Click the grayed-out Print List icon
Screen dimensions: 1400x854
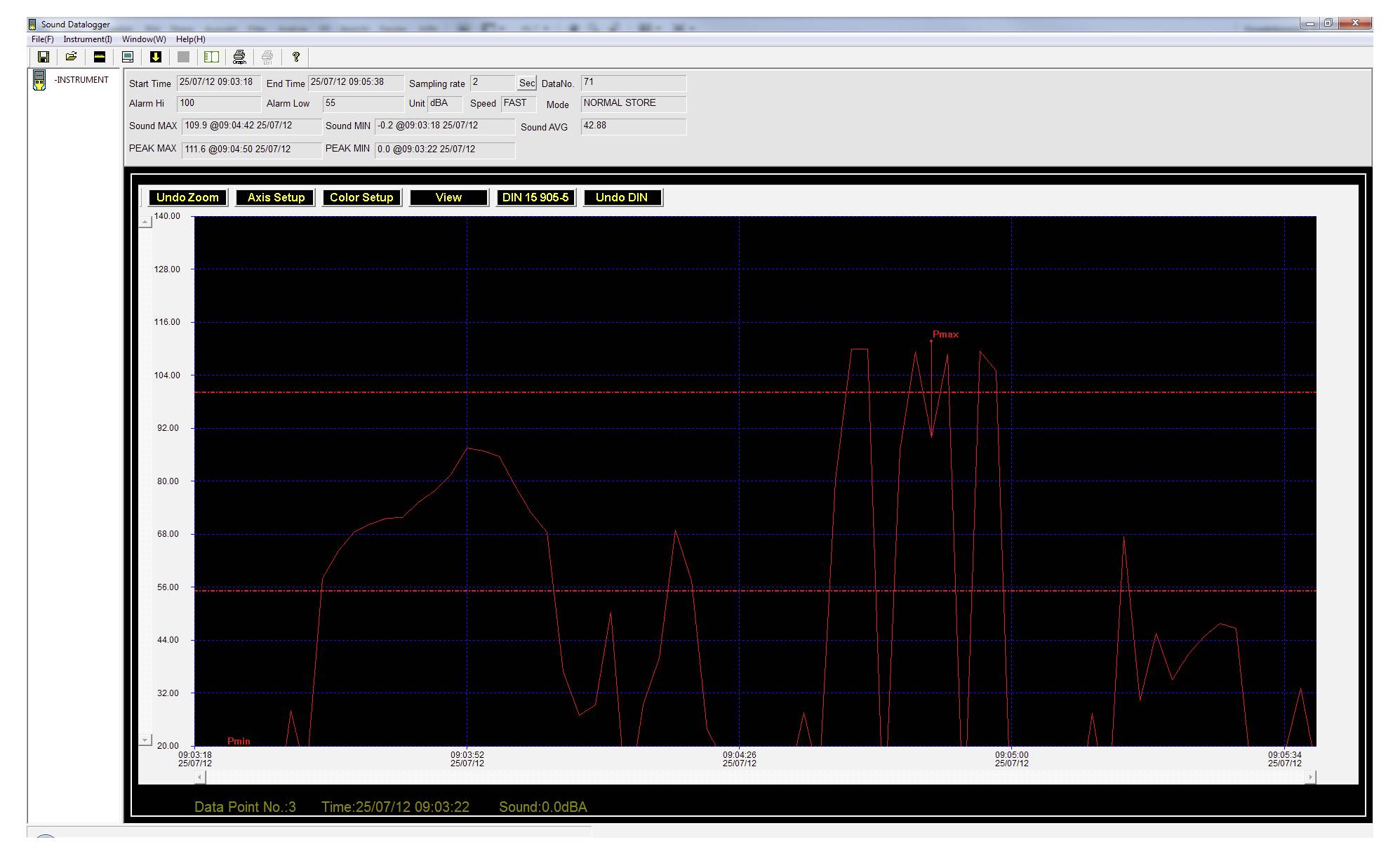[x=267, y=57]
